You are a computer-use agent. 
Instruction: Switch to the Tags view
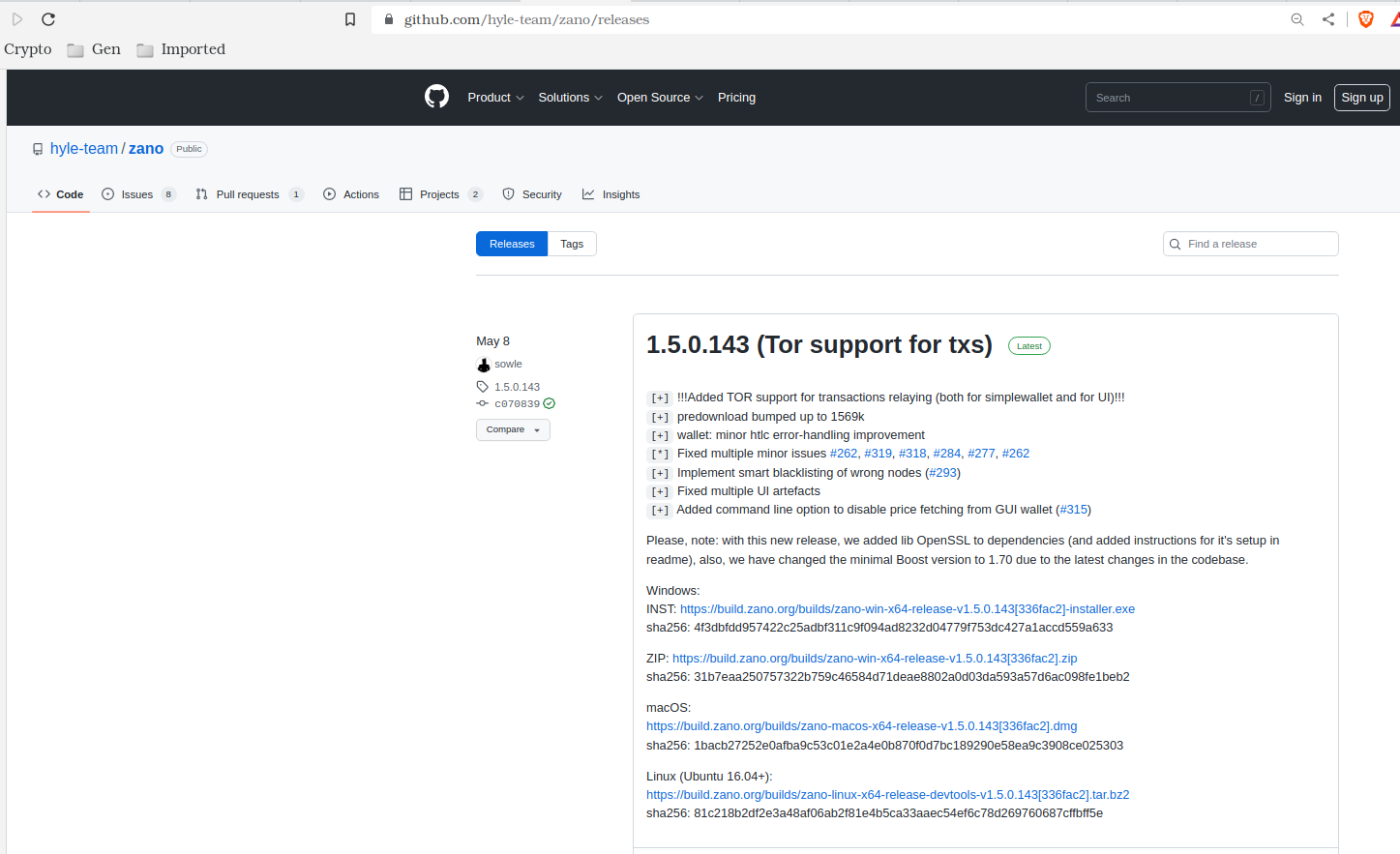click(x=572, y=244)
